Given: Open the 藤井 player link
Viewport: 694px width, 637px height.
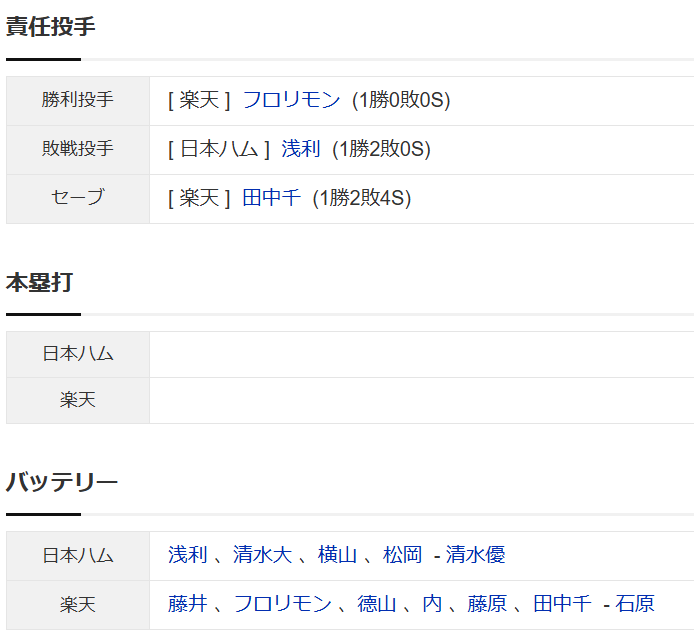Looking at the screenshot, I should (188, 604).
